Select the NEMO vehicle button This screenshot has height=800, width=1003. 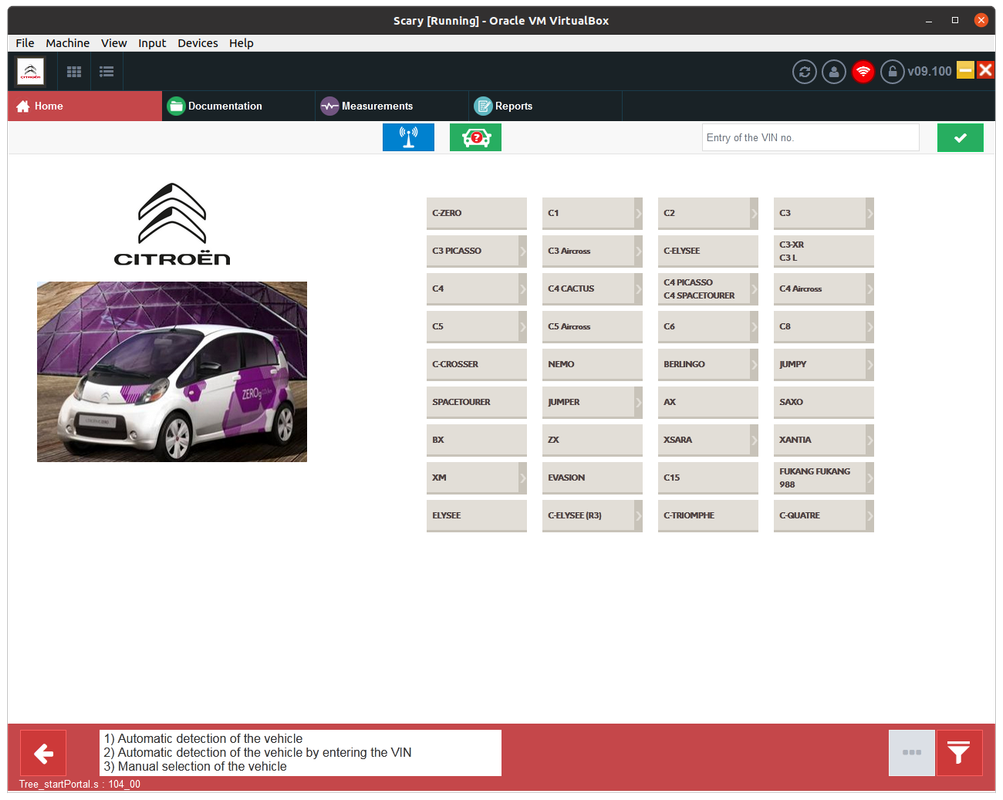pyautogui.click(x=592, y=364)
